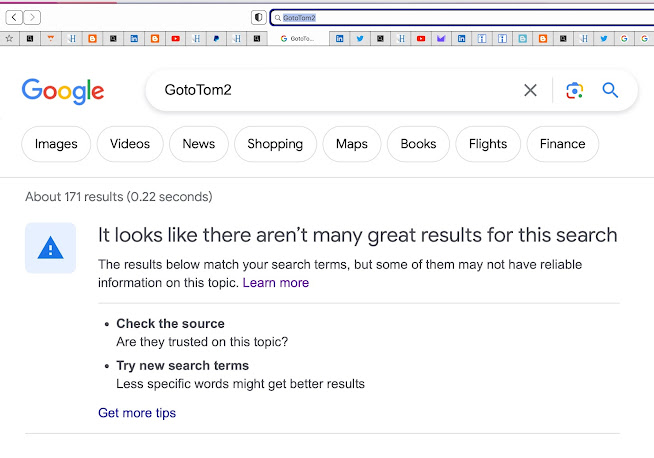
Task: Focus the browser address bar showing GotoTom2
Action: [462, 18]
